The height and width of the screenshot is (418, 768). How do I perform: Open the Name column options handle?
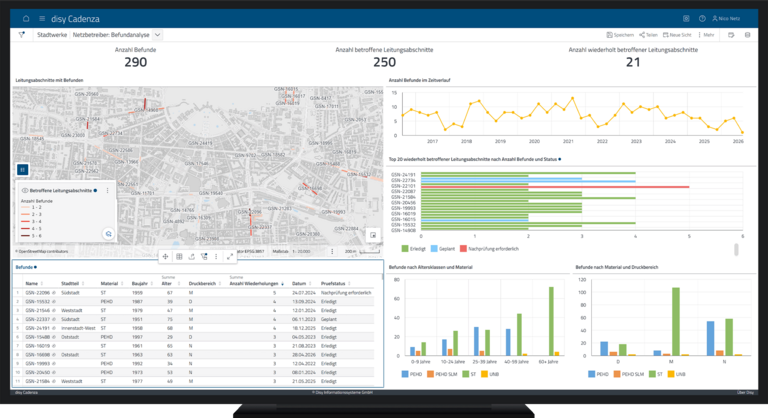(42, 284)
